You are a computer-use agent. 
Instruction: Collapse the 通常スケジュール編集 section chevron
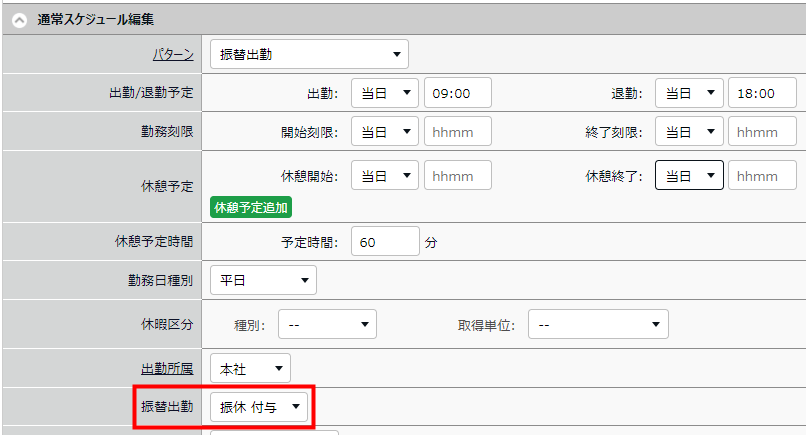pyautogui.click(x=20, y=21)
